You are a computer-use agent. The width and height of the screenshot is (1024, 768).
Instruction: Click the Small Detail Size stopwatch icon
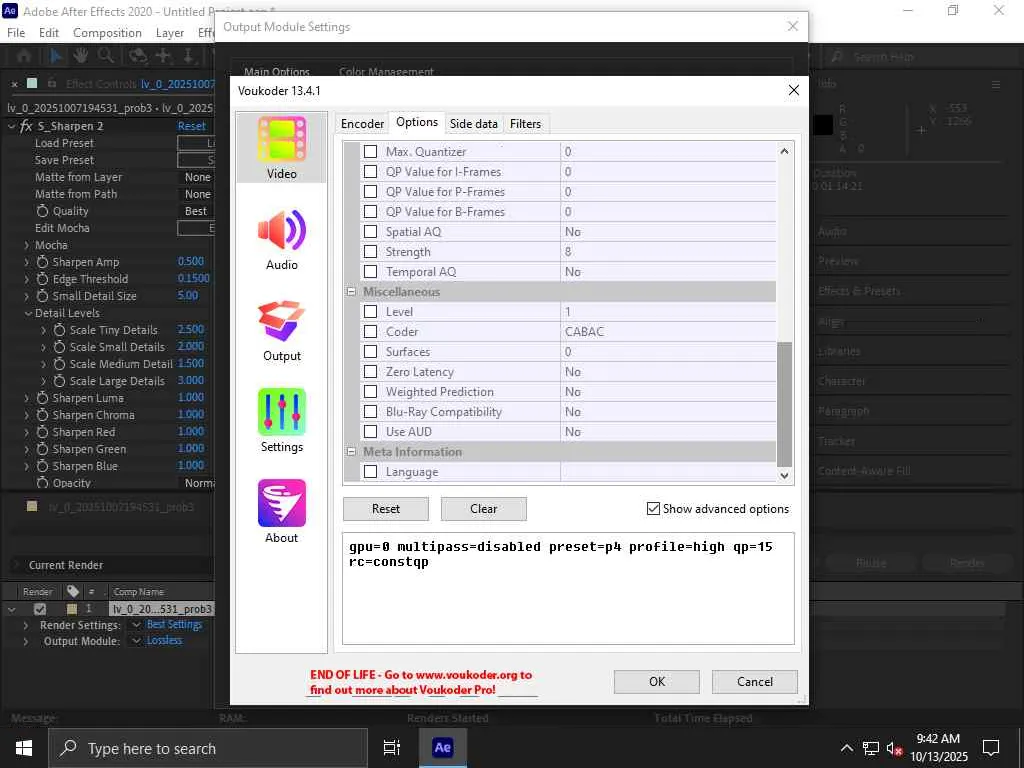click(42, 296)
